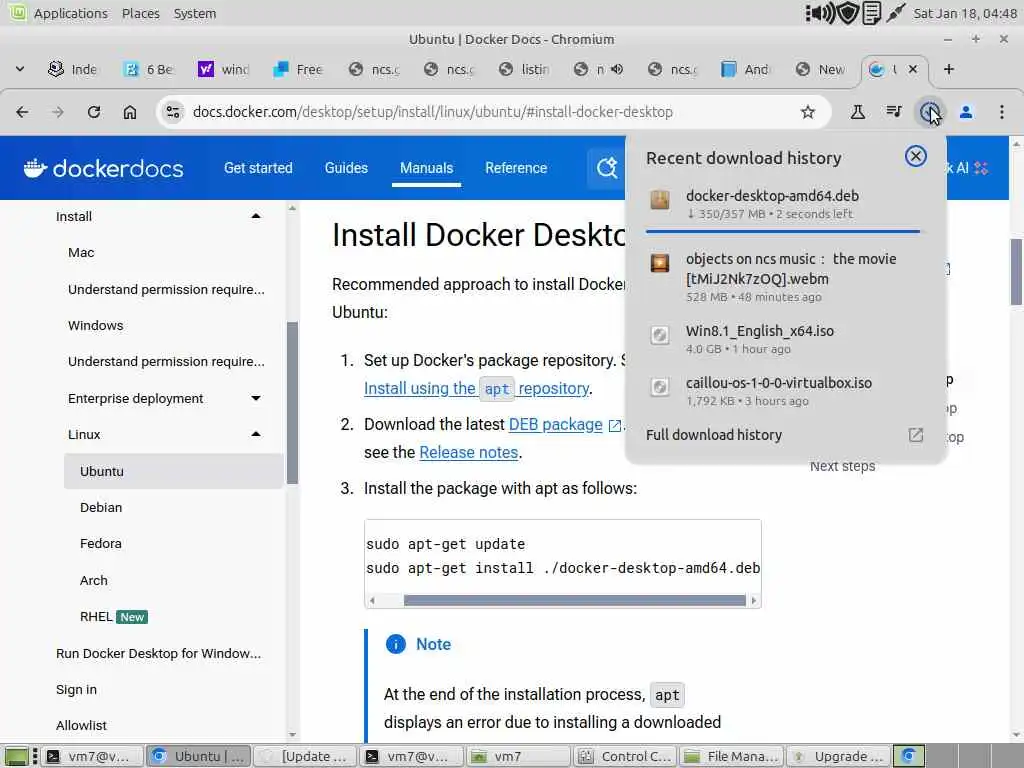Follow Install using the apt repository link

click(x=477, y=389)
